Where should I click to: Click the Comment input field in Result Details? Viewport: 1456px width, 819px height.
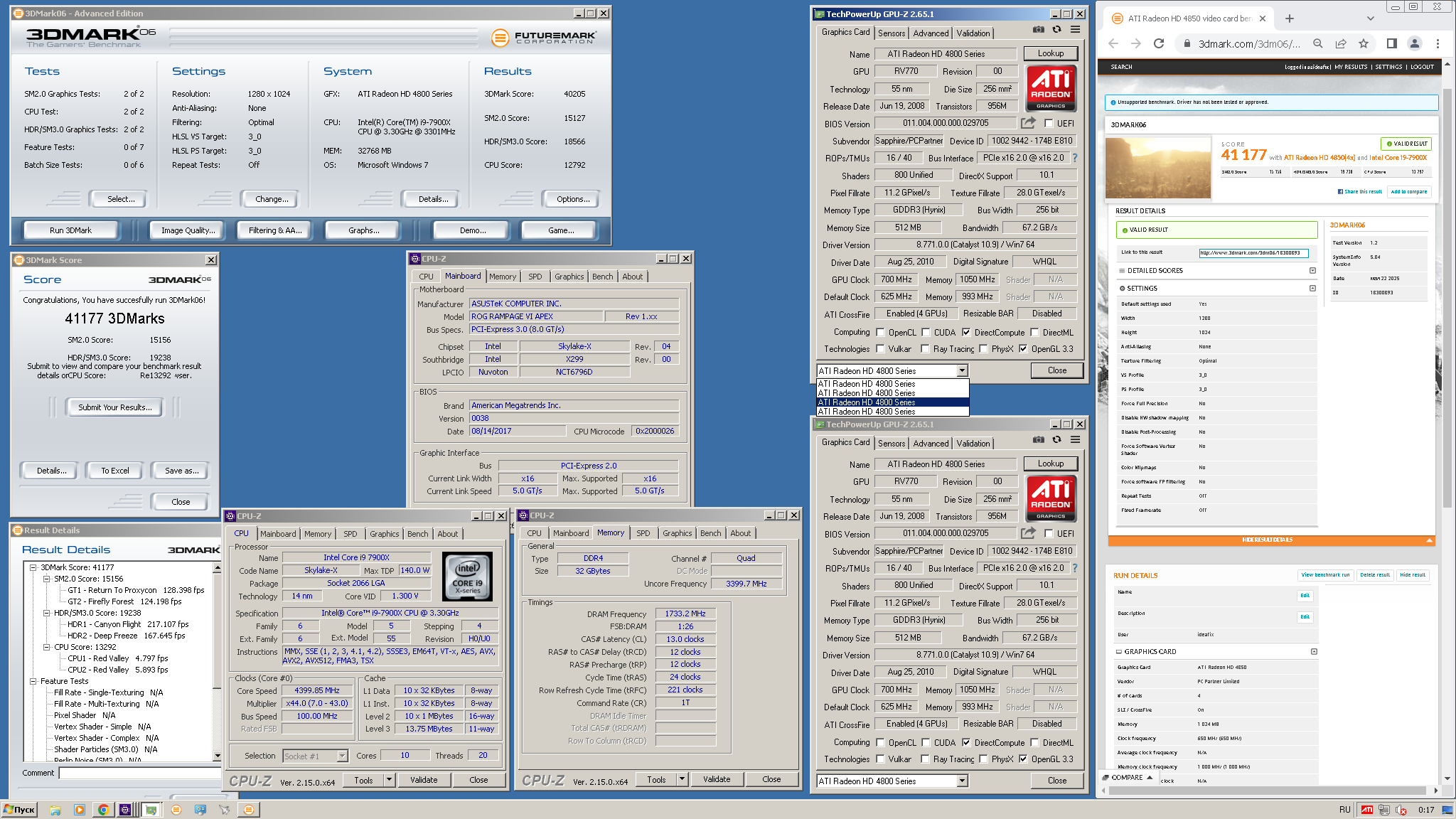click(x=141, y=773)
